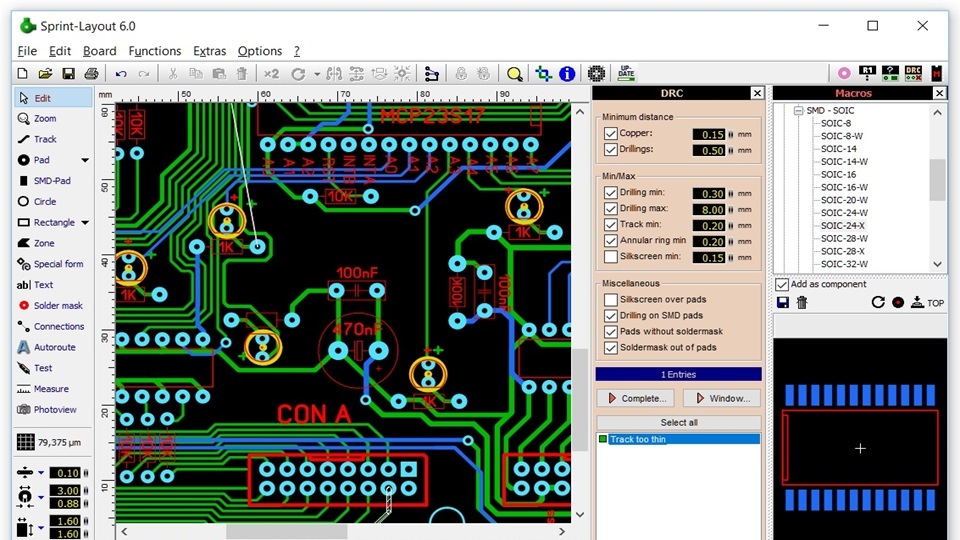The image size is (960, 540).
Task: Choose the Zone tool
Action: click(36, 243)
